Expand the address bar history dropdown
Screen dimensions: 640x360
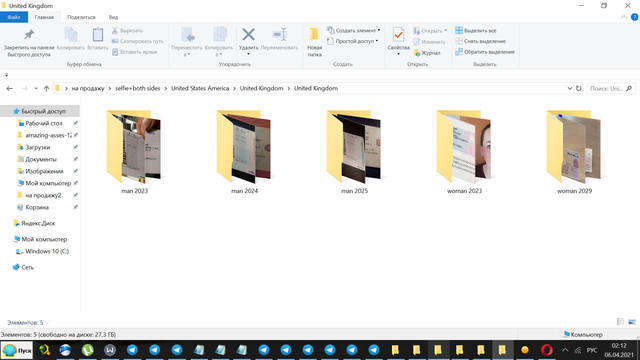tap(570, 88)
